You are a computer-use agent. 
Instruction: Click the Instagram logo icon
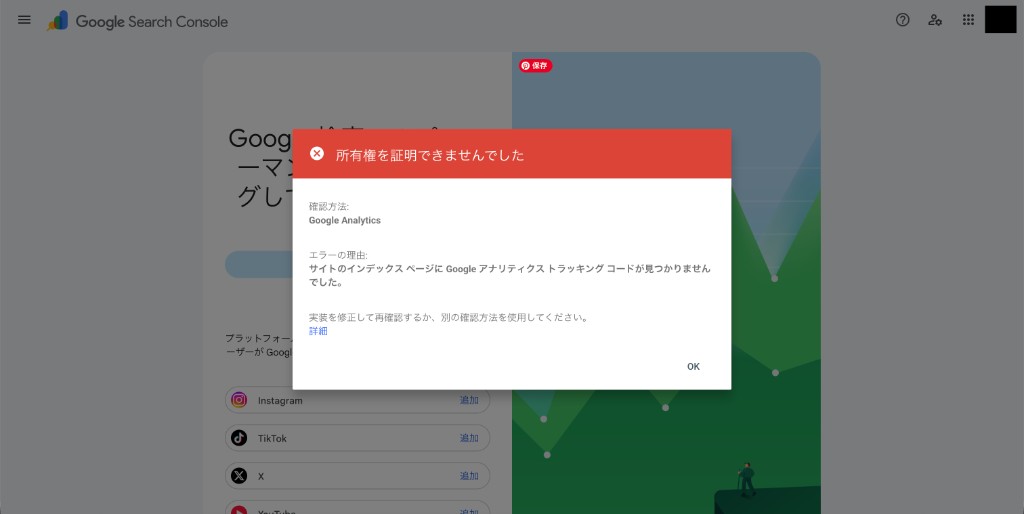[x=239, y=400]
